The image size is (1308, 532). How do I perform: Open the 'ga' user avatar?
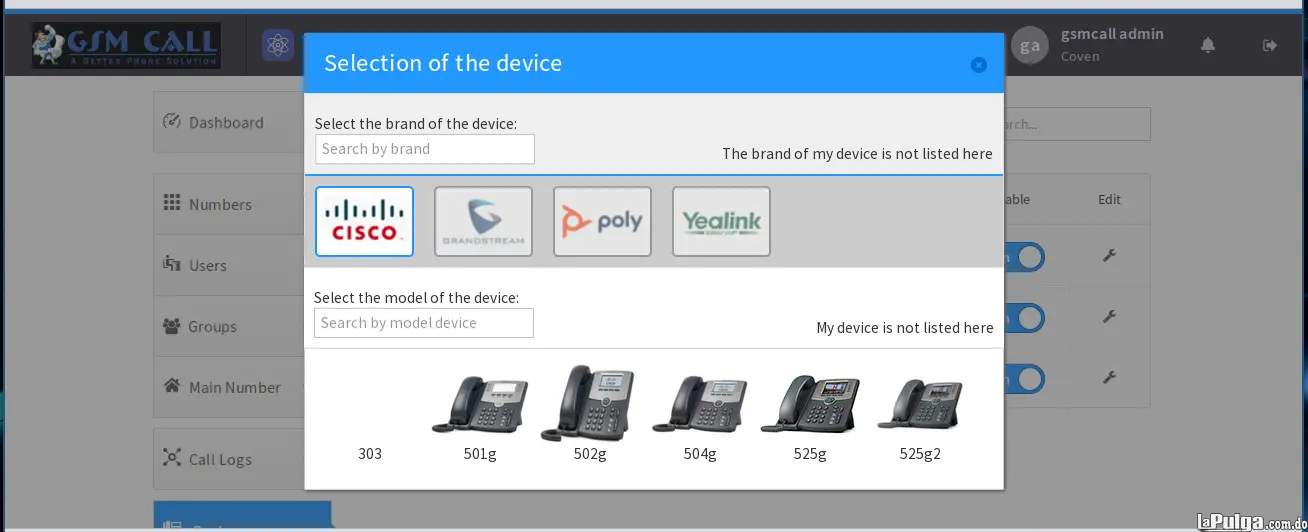[x=1030, y=45]
